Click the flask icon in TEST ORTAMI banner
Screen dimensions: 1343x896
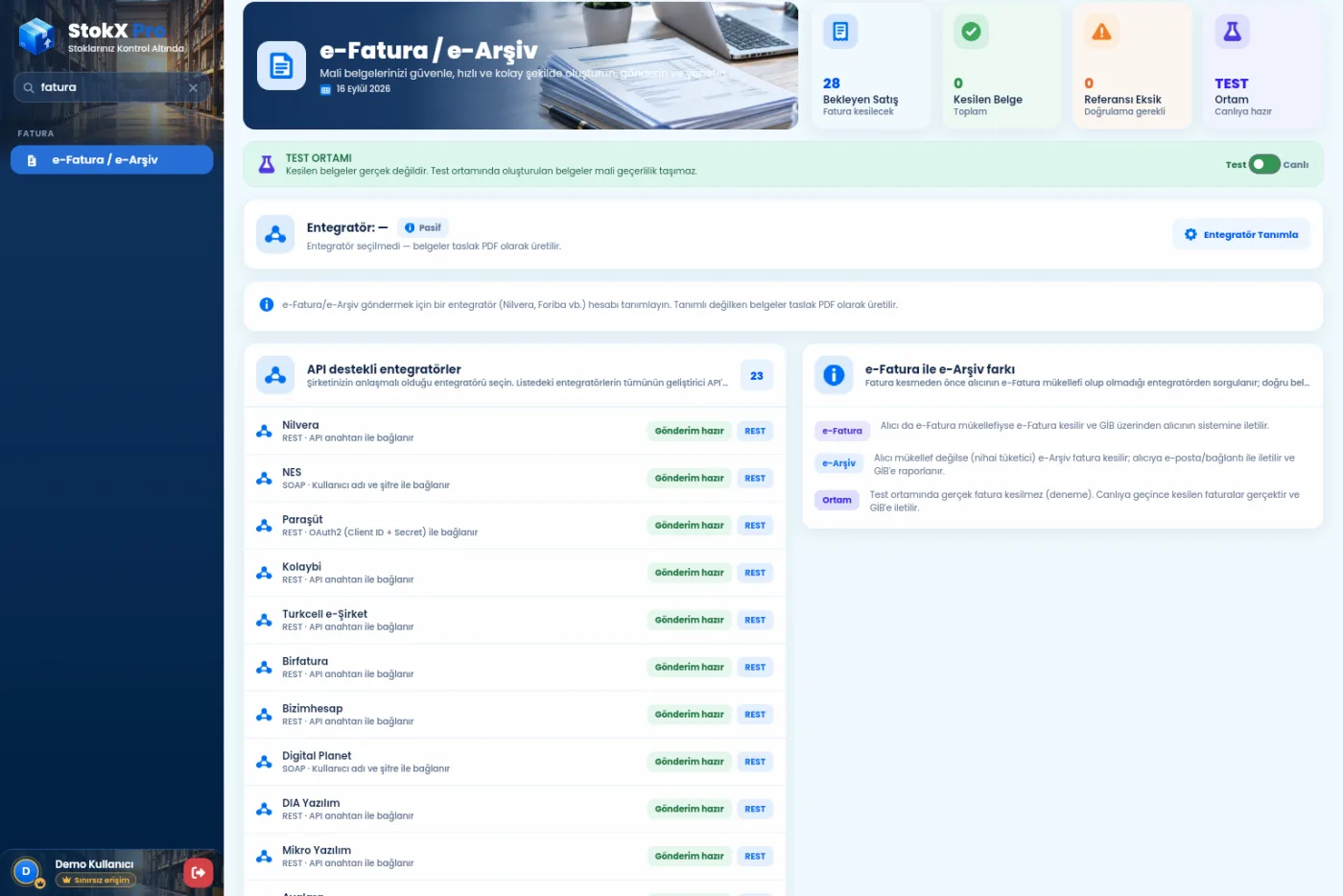coord(267,164)
